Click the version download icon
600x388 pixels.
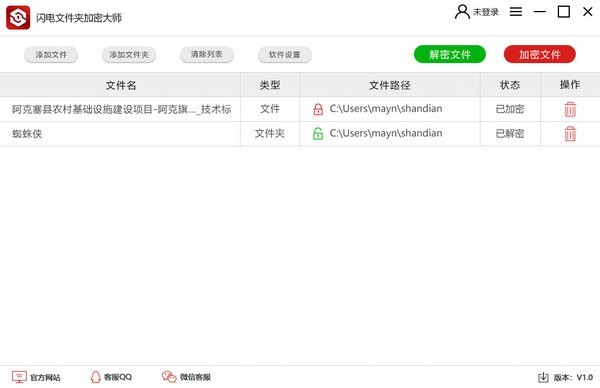pos(543,378)
